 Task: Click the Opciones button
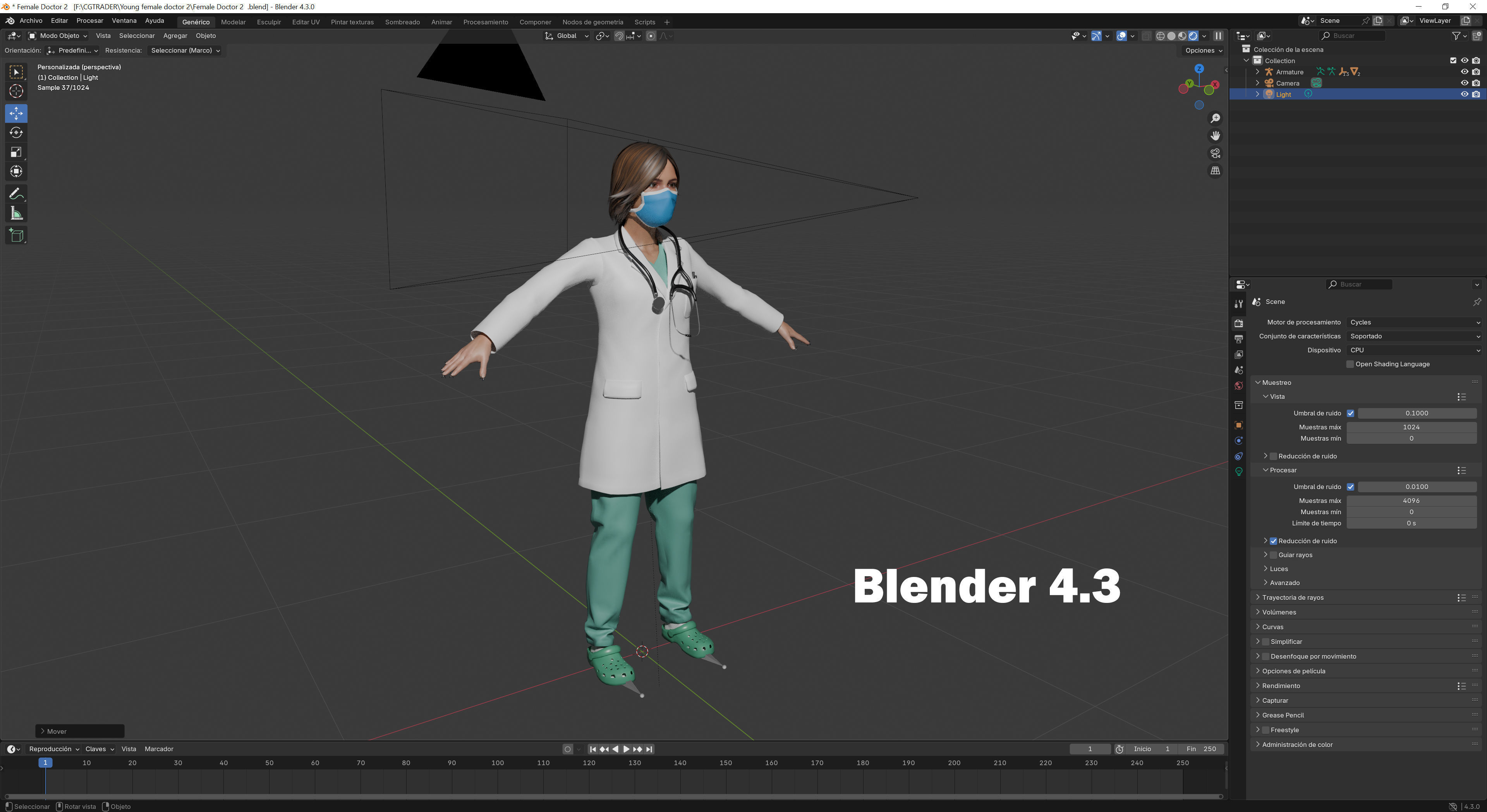tap(1203, 51)
